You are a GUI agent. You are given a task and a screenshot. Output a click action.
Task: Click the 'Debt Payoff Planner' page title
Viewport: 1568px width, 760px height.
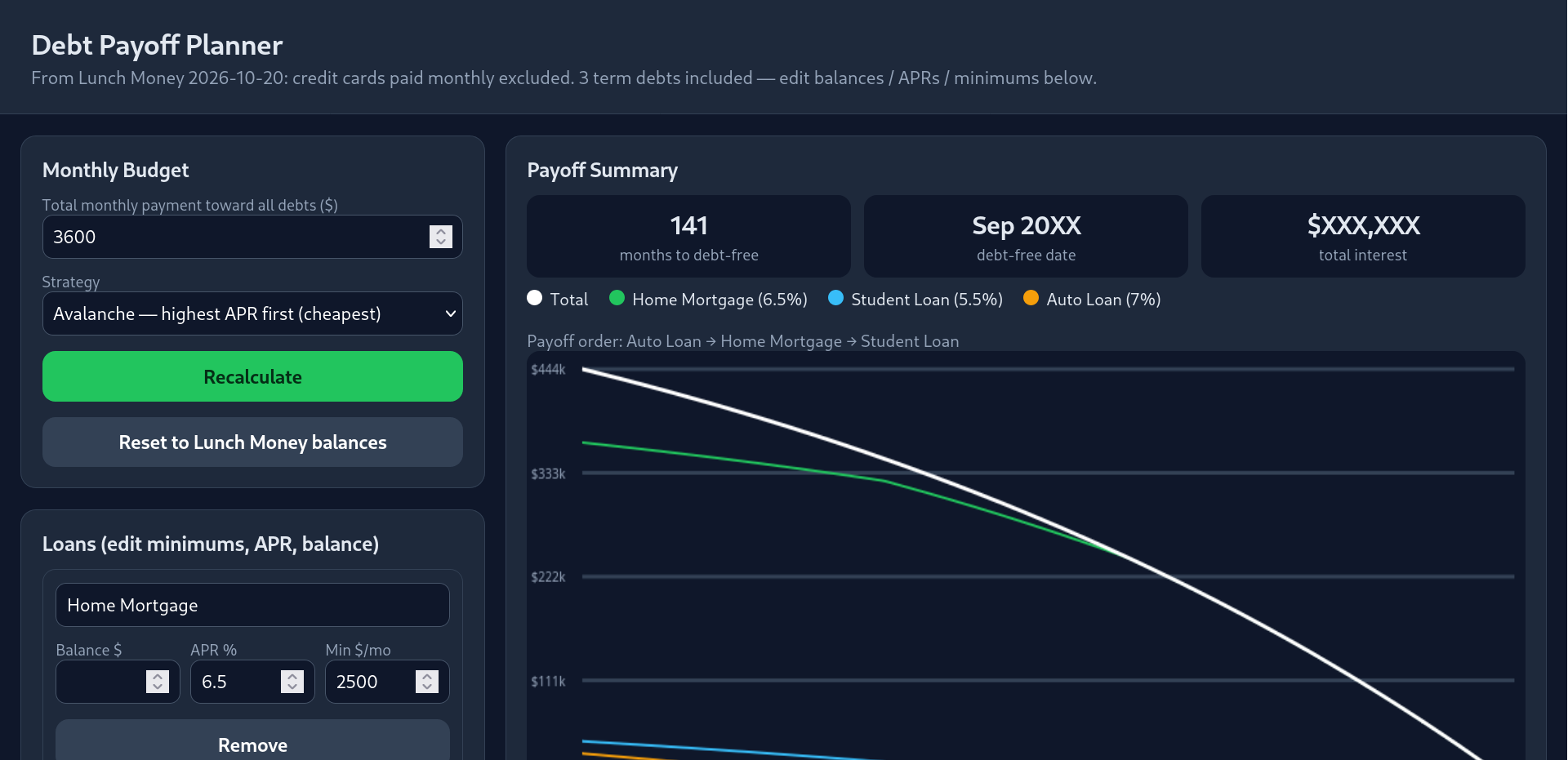(x=157, y=46)
